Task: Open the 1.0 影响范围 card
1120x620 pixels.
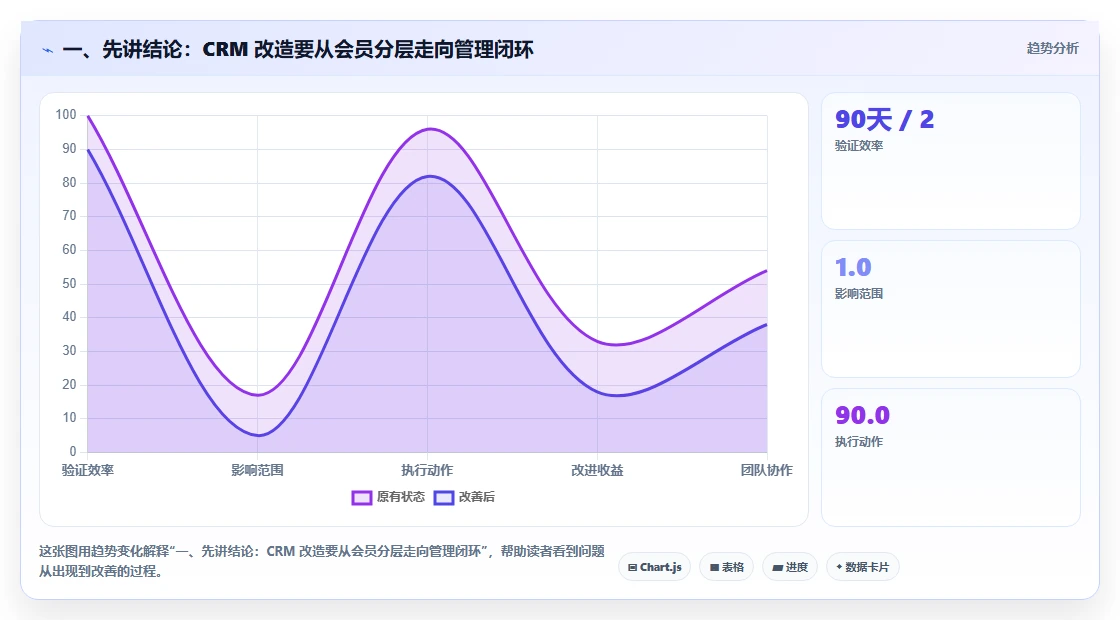Action: click(951, 309)
